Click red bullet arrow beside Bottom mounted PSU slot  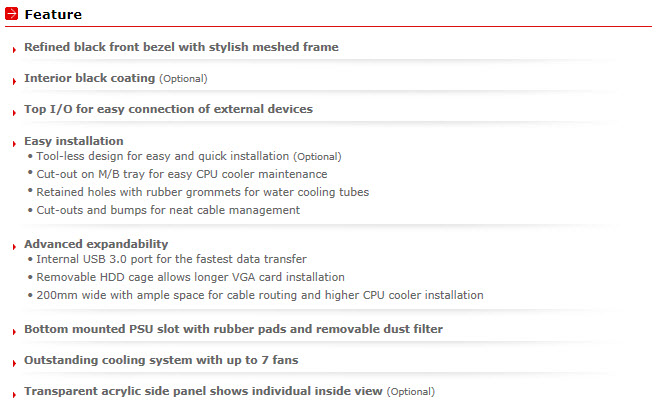click(14, 332)
